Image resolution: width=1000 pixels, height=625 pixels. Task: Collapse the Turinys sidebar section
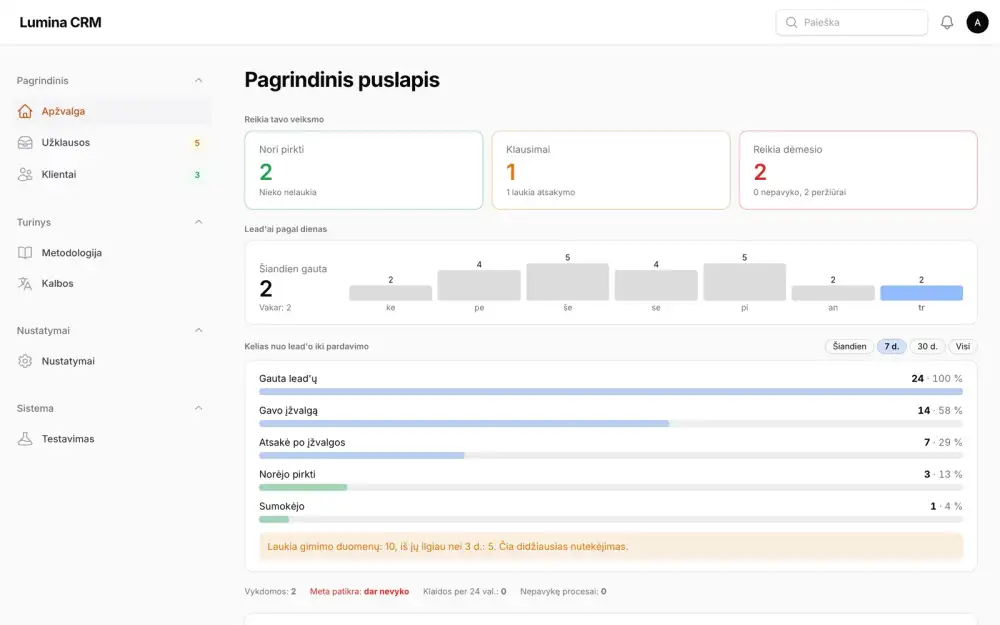(198, 222)
